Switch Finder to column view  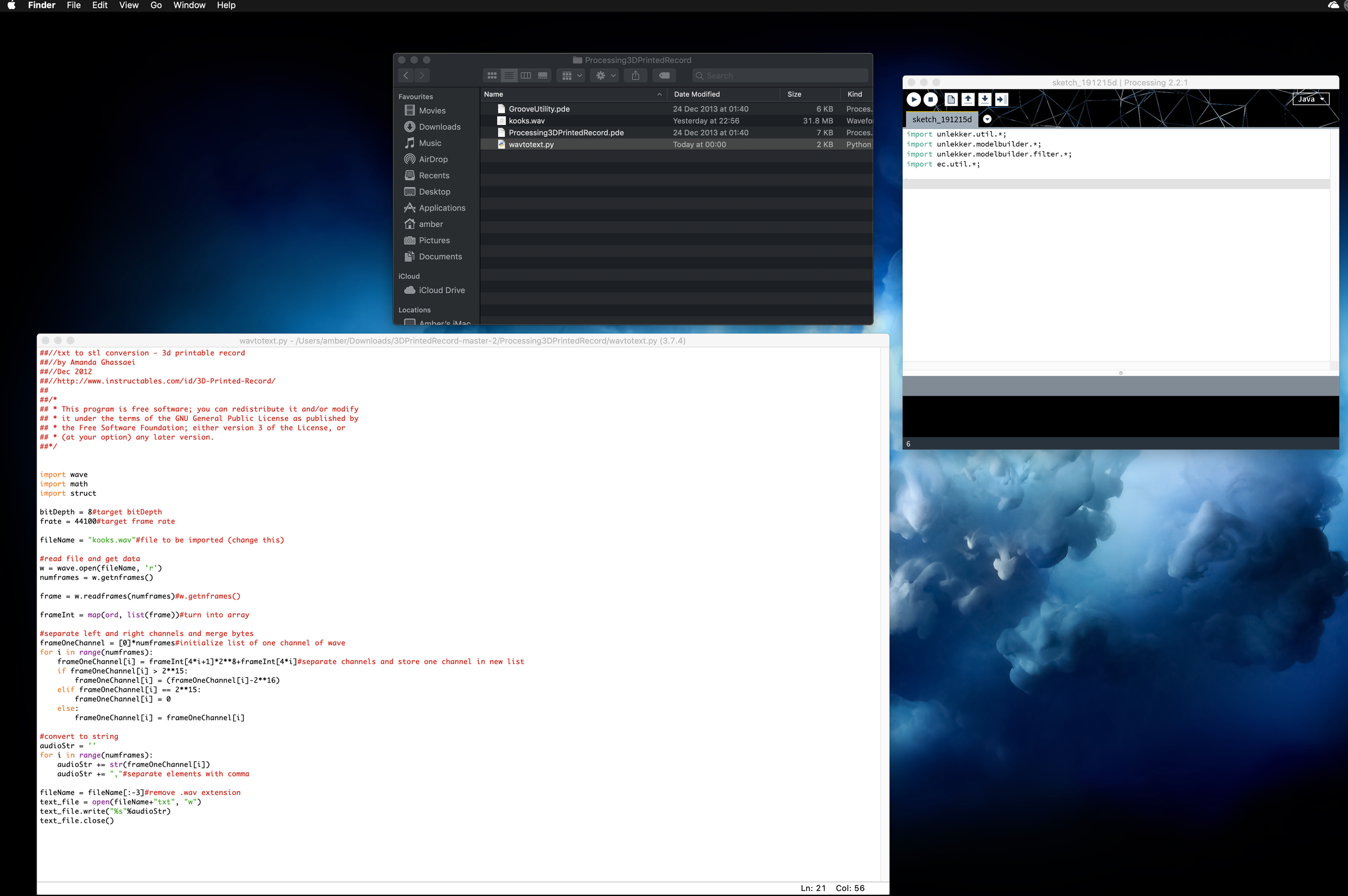526,75
